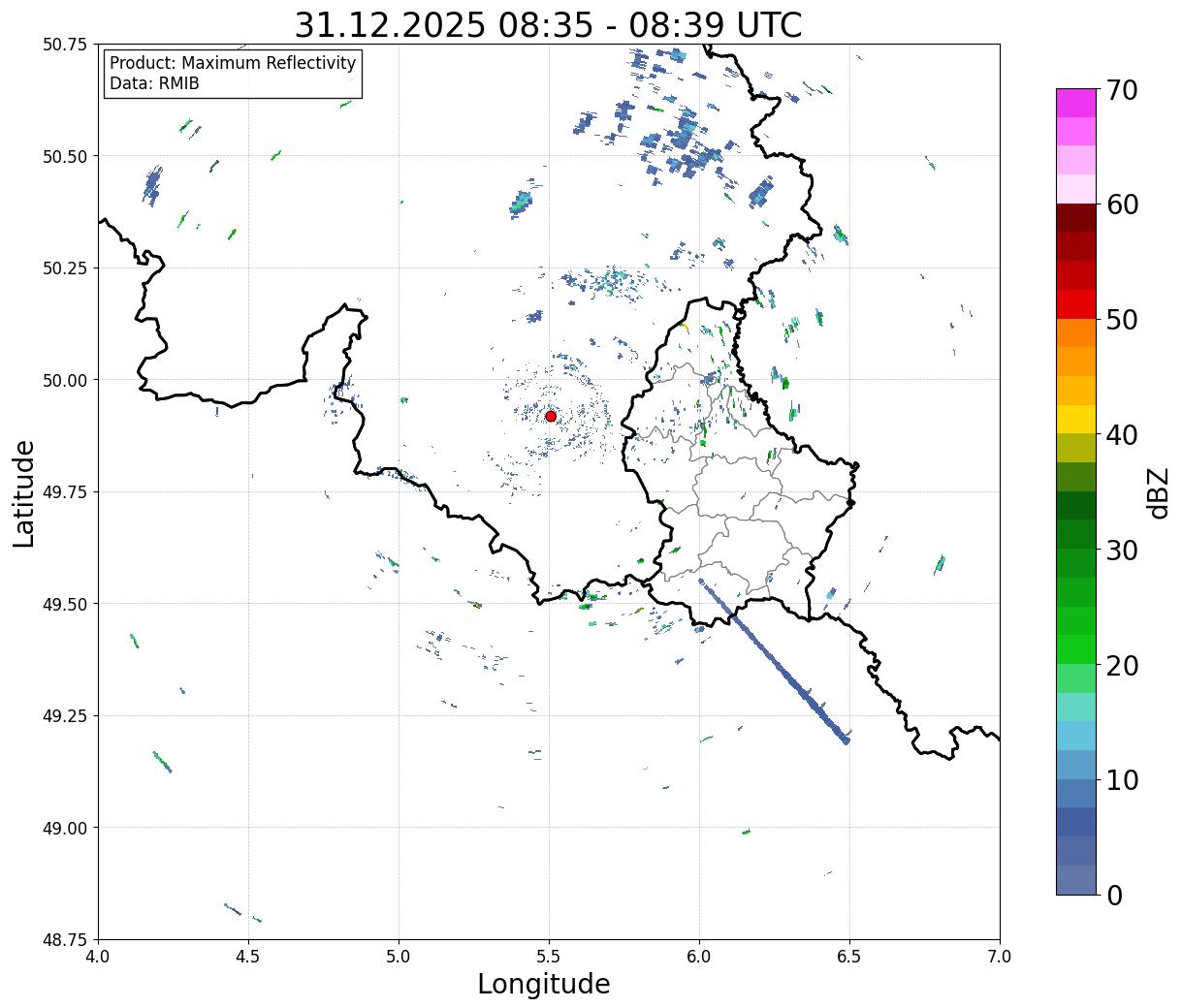The width and height of the screenshot is (1182, 1008).
Task: Click colorbar tick label 10
Action: tap(1121, 779)
